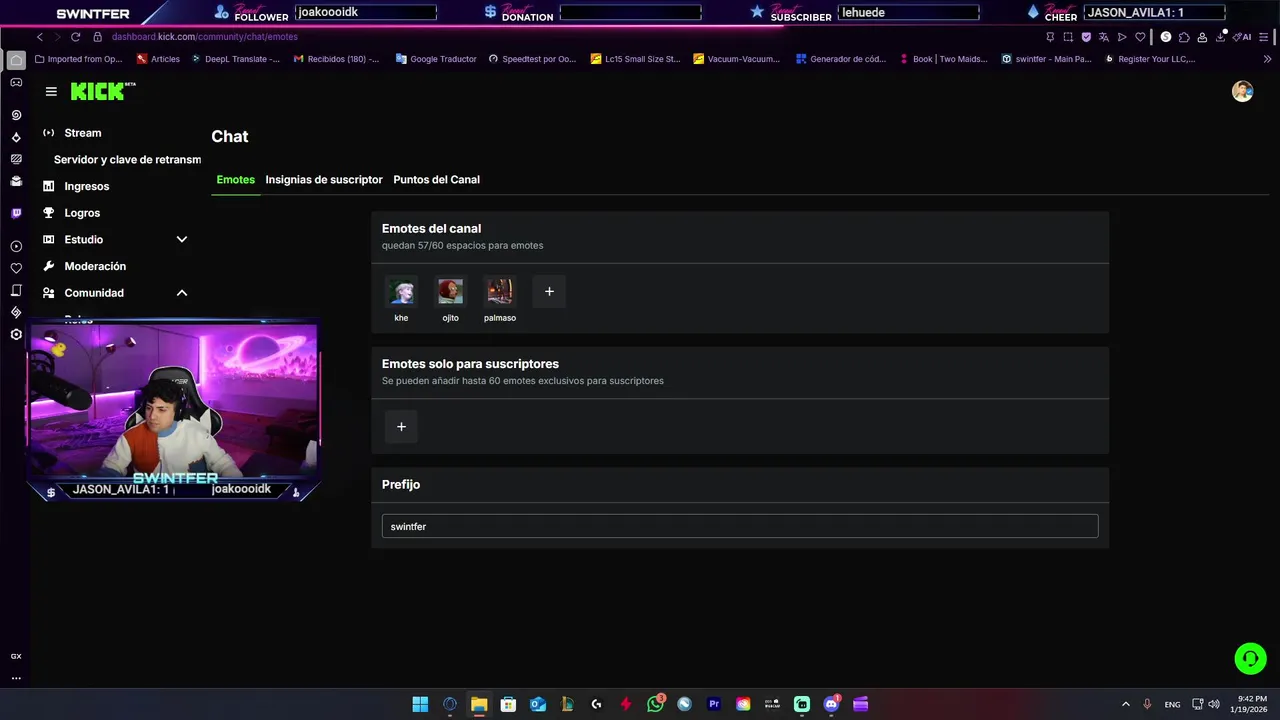Open WhatsApp from the taskbar
The width and height of the screenshot is (1280, 720).
point(655,704)
